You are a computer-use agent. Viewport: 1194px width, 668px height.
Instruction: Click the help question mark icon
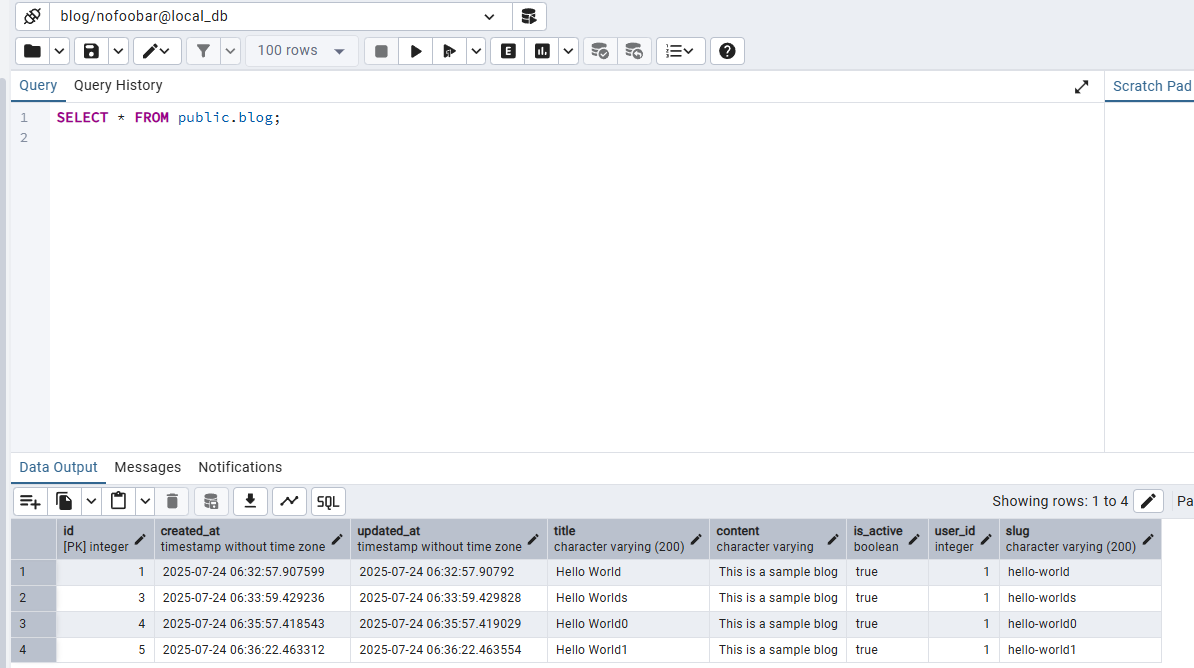tap(727, 51)
